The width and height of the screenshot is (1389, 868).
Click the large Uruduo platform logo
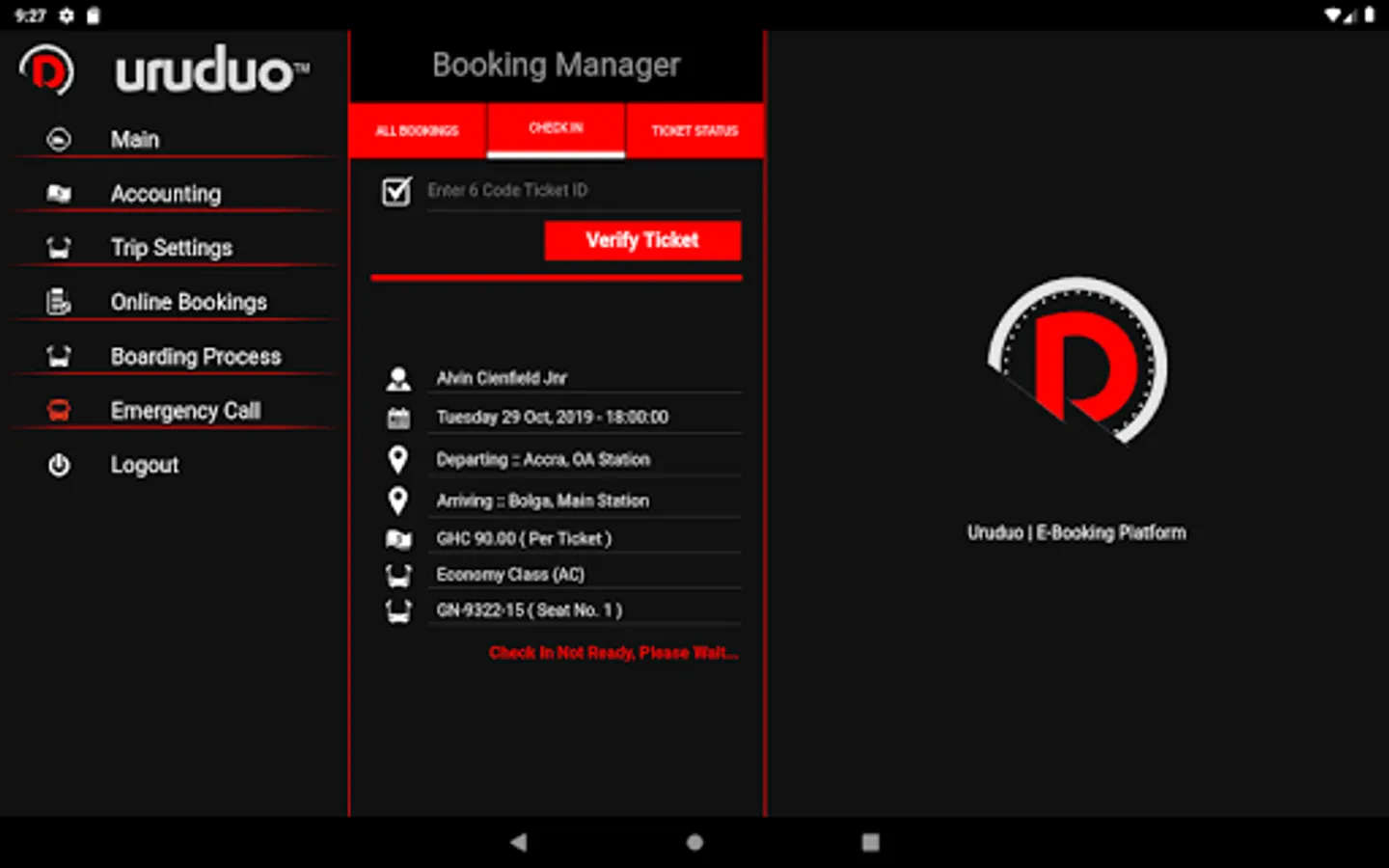pyautogui.click(x=1077, y=362)
